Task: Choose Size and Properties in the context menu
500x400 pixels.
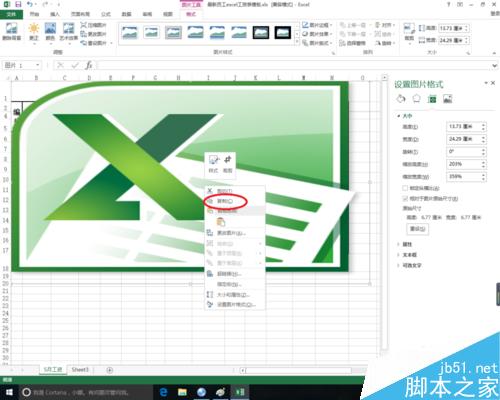Action: pos(235,295)
